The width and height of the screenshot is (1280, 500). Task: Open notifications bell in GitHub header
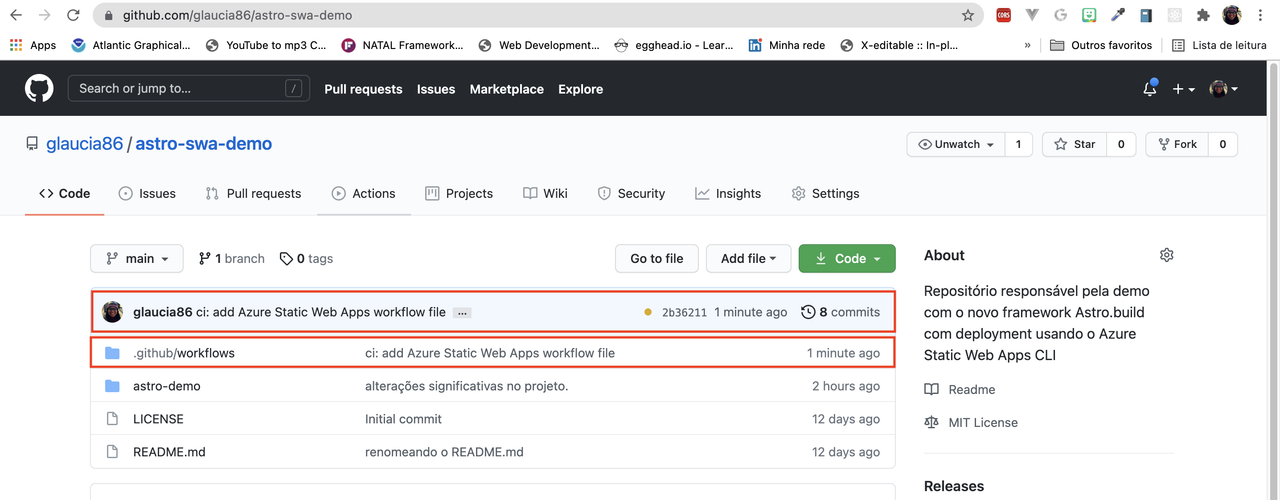1150,88
